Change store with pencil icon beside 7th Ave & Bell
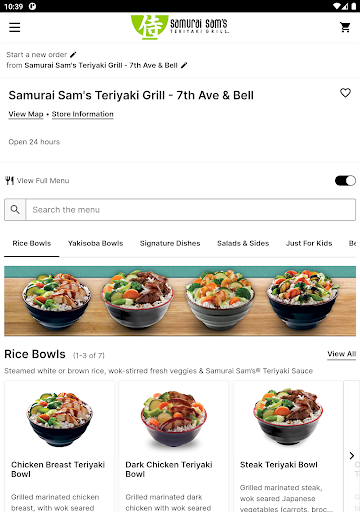Viewport: 360px width, 512px height. [184, 65]
